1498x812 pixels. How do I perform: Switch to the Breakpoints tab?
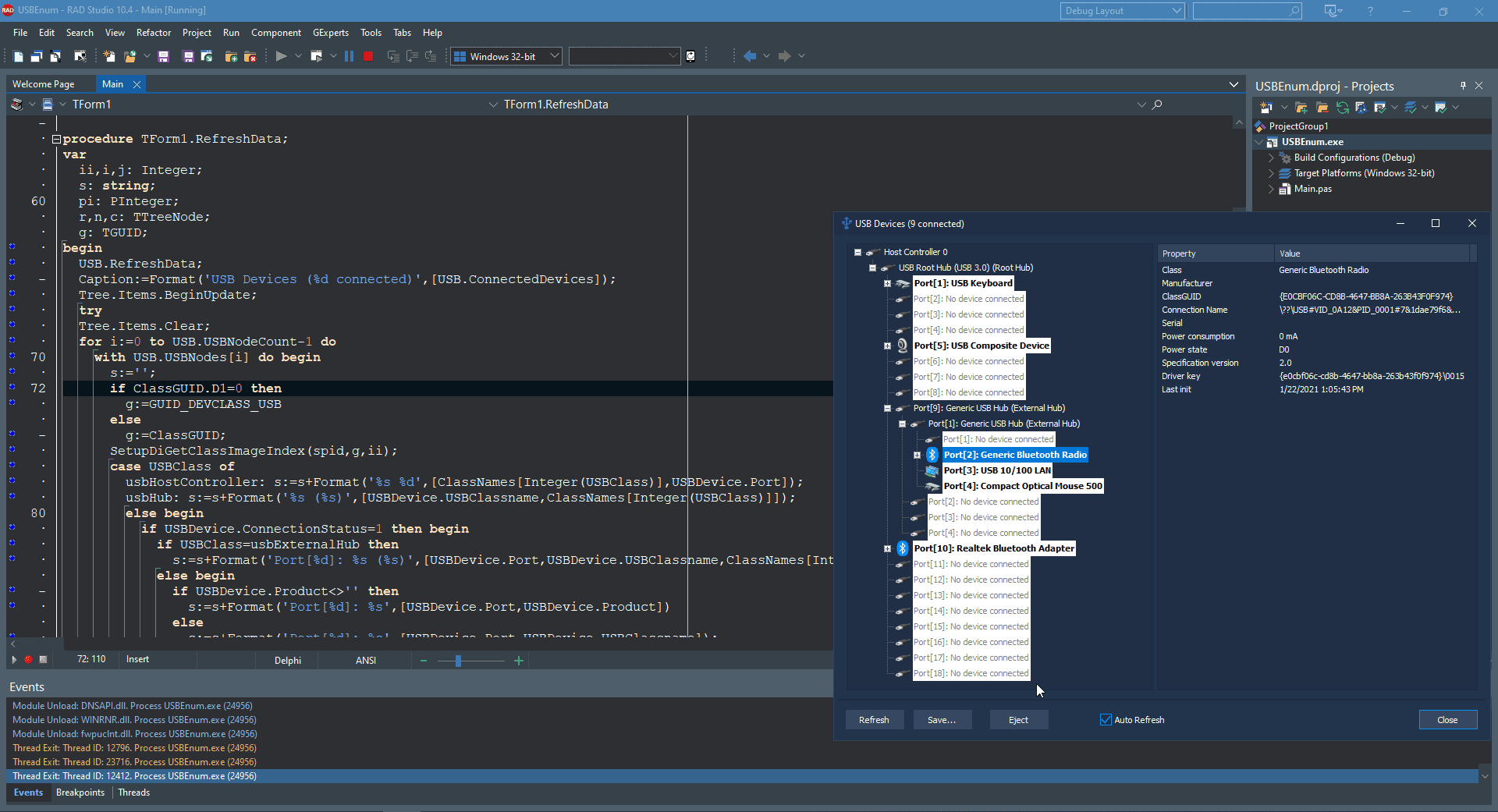pos(80,792)
